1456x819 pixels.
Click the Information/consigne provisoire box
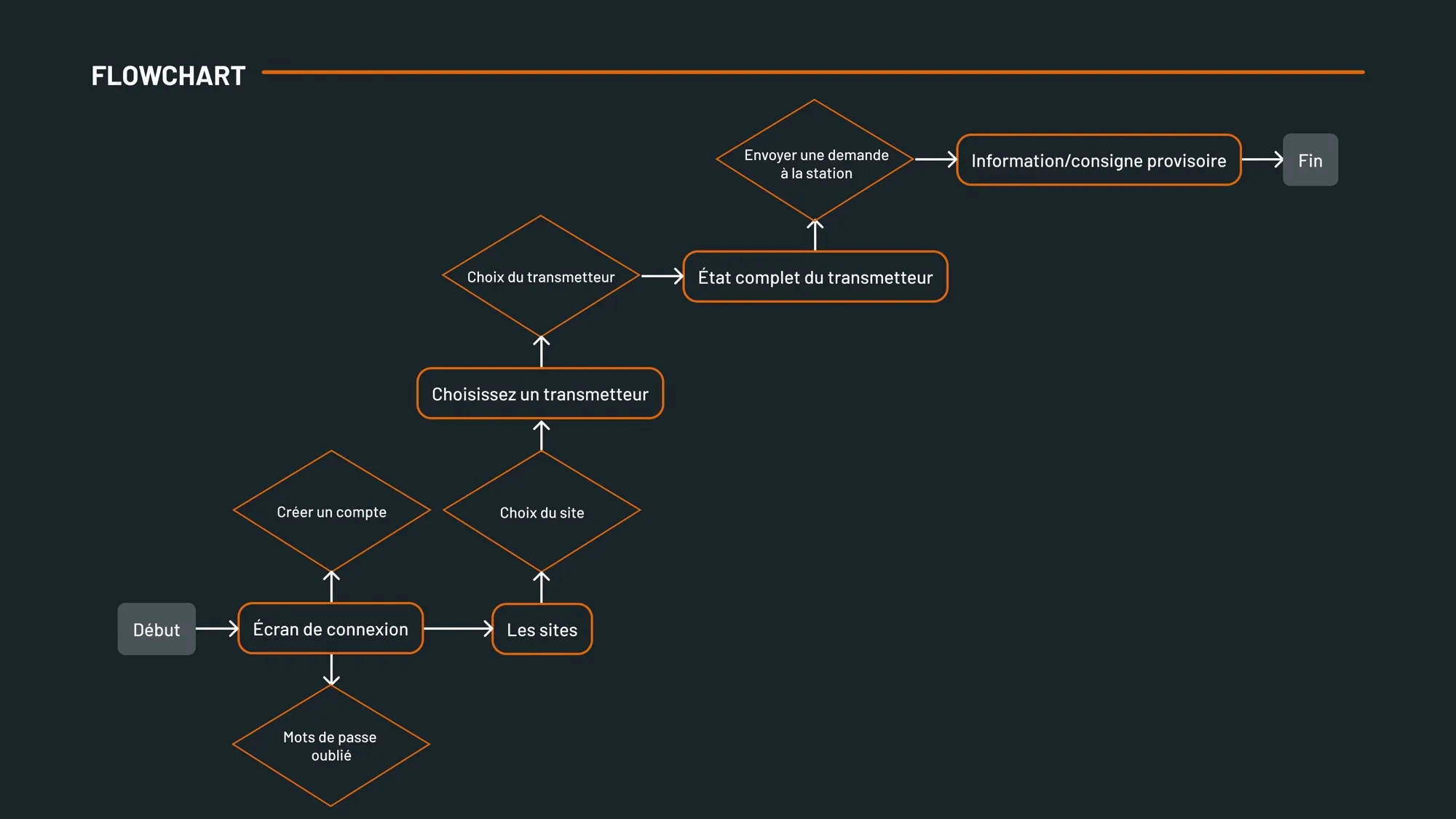pos(1099,160)
